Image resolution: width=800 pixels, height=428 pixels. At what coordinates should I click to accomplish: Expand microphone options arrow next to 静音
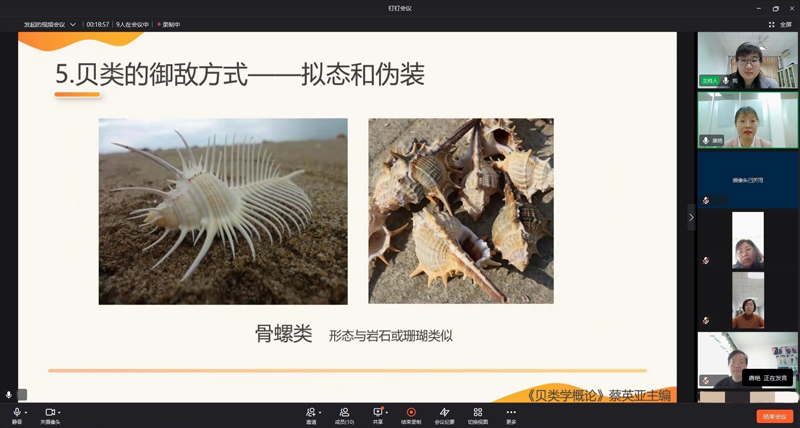(x=26, y=412)
